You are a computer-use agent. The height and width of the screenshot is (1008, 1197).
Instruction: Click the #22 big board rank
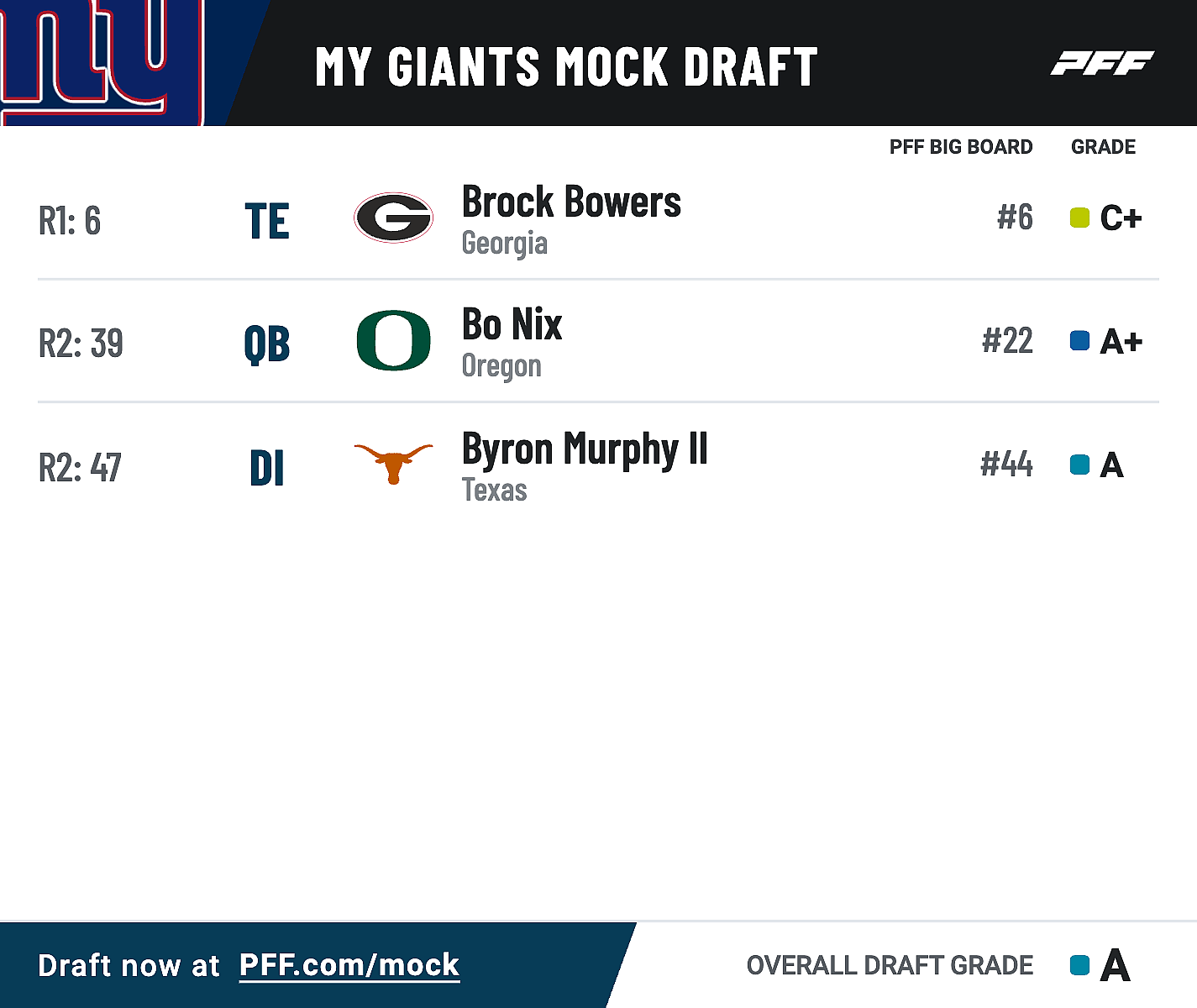pyautogui.click(x=1007, y=341)
